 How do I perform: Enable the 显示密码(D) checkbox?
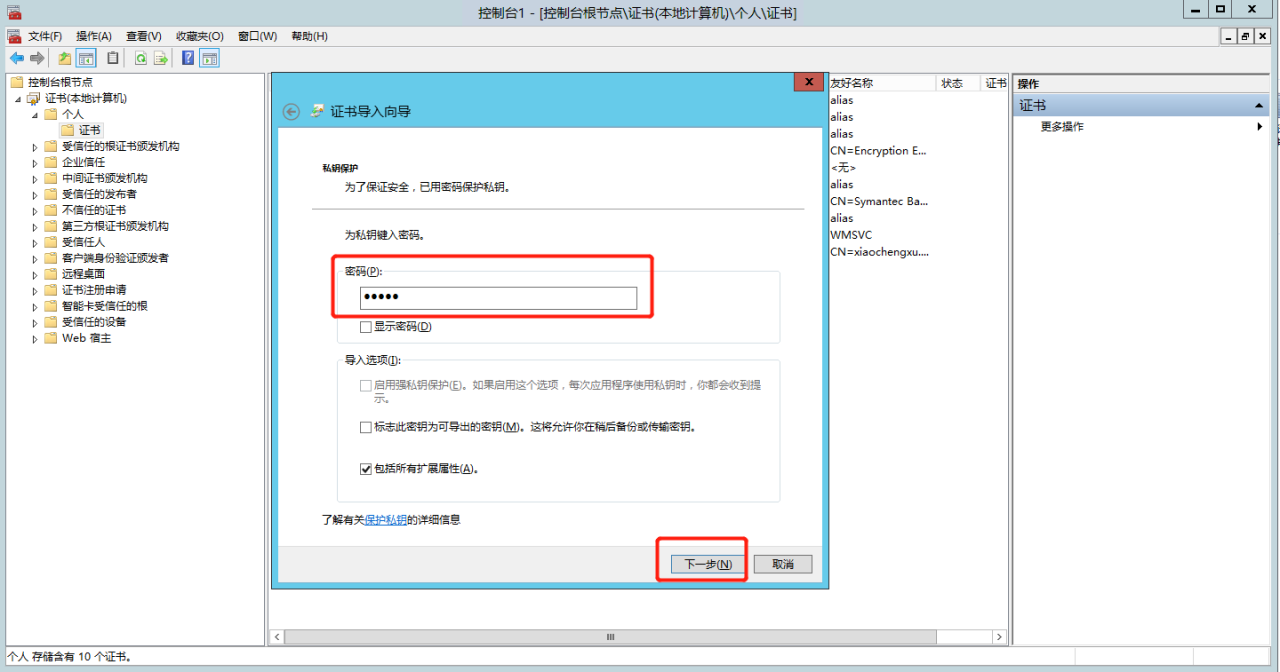(366, 327)
